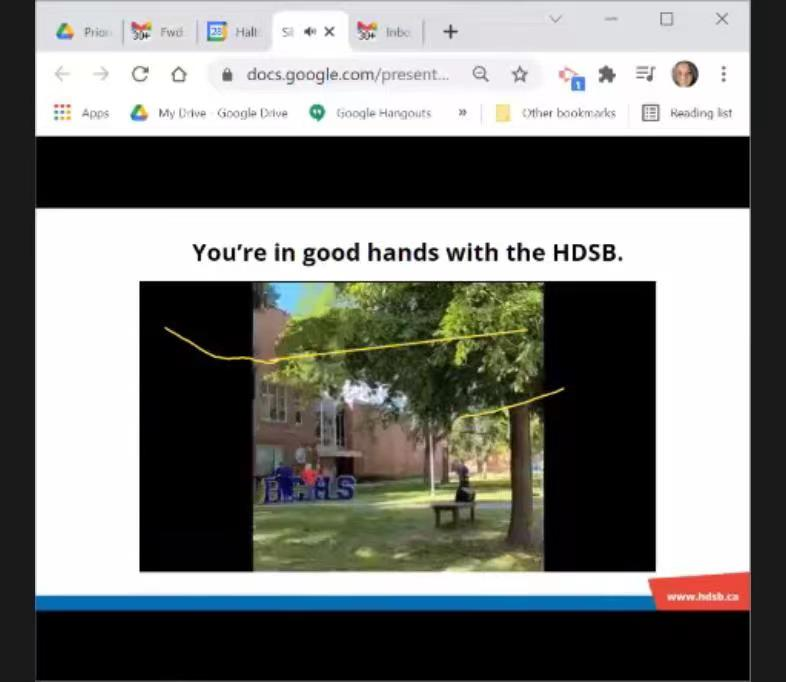Screen dimensions: 786x682
Task: Close the active Slides tab
Action: tap(329, 32)
